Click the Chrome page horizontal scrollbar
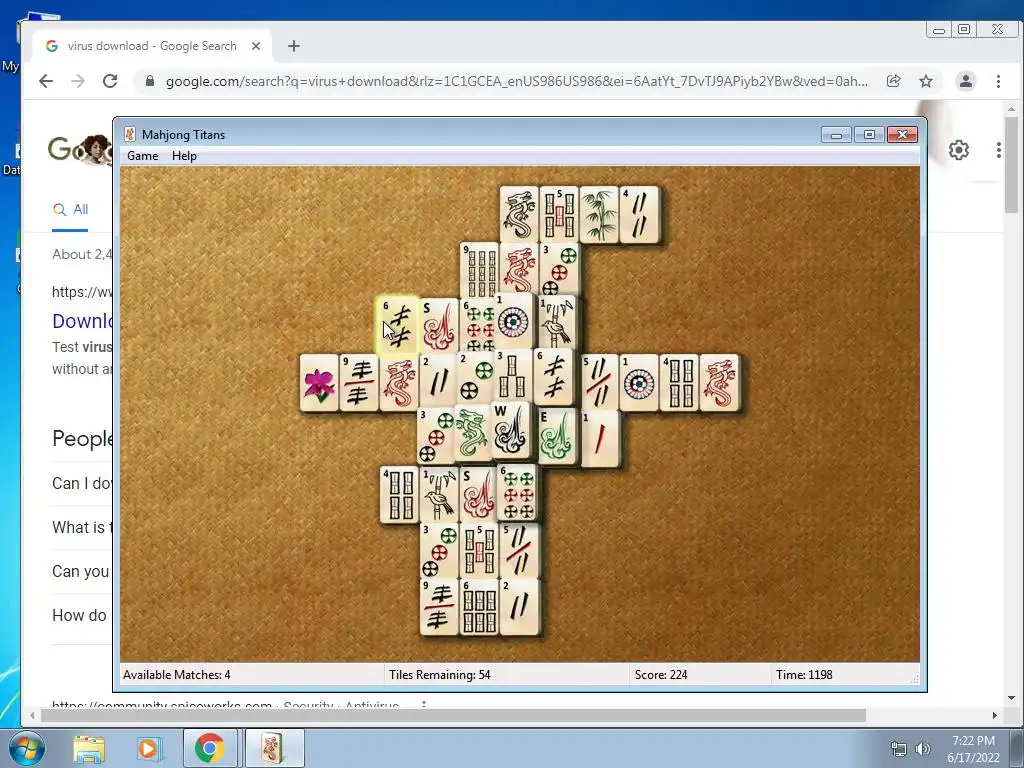The image size is (1024, 768). coord(453,716)
